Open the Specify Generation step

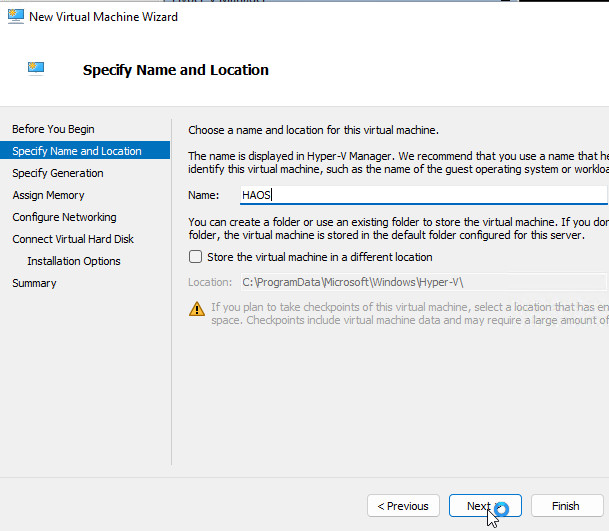coord(58,173)
